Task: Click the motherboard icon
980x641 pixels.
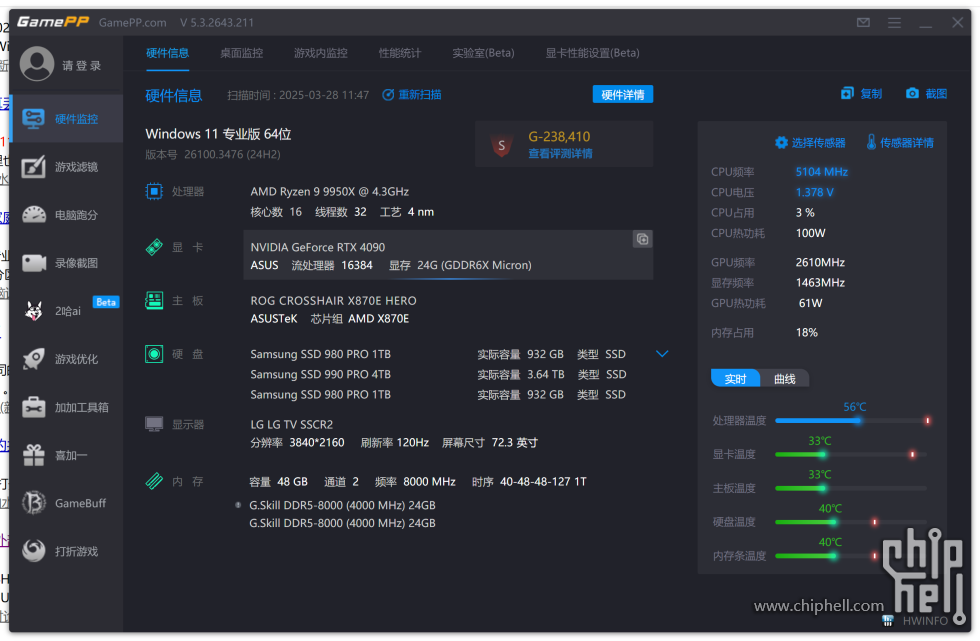Action: click(x=154, y=301)
